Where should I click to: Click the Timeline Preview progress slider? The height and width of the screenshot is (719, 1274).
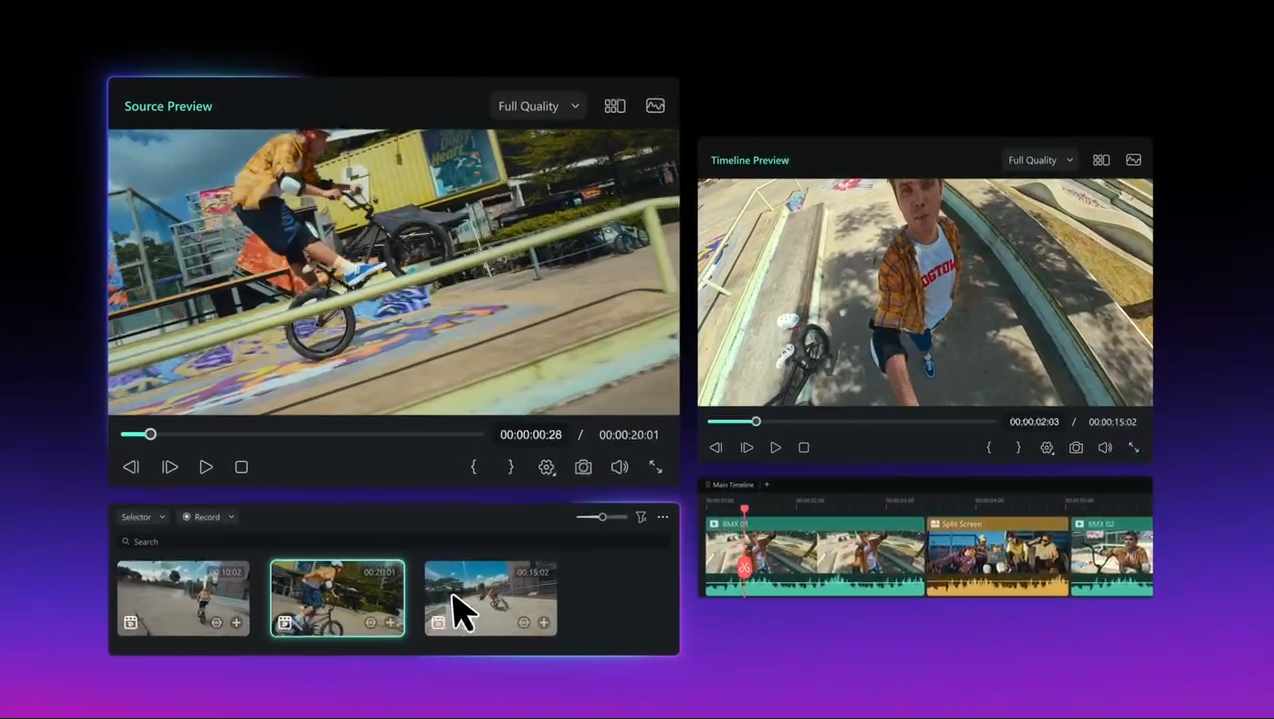pyautogui.click(x=851, y=422)
